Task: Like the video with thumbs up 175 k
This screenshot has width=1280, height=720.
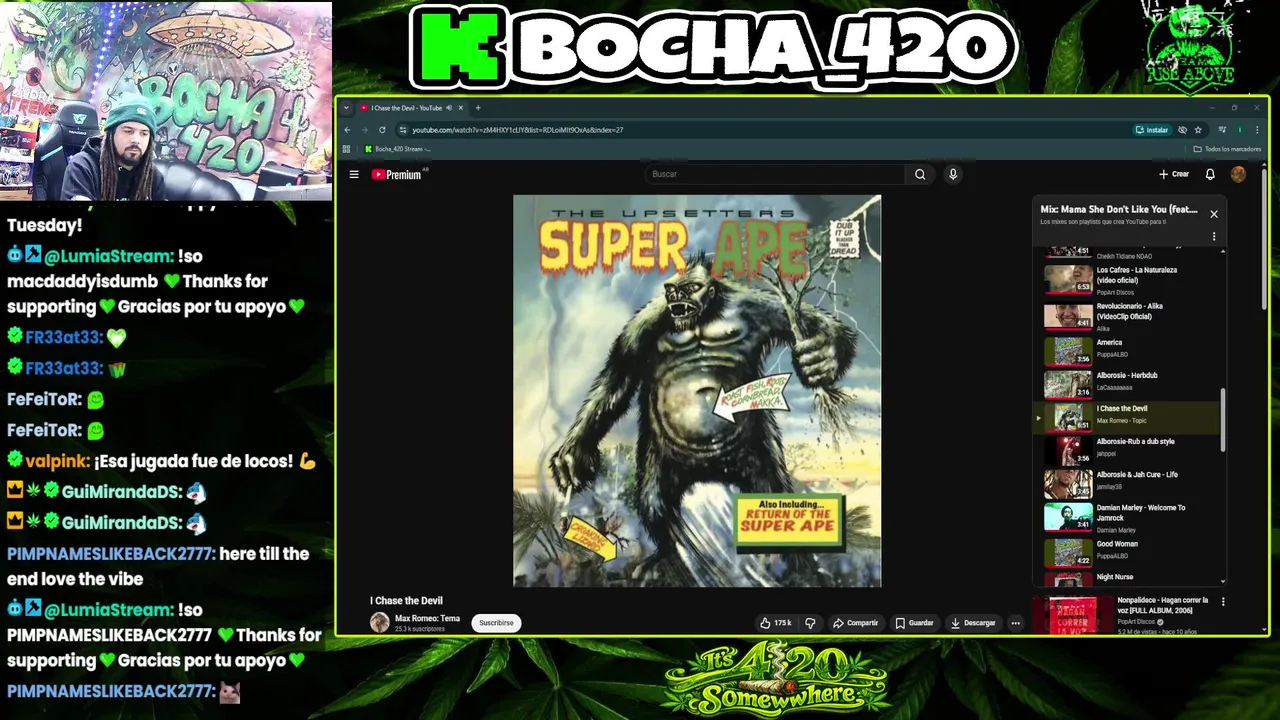Action: (775, 623)
